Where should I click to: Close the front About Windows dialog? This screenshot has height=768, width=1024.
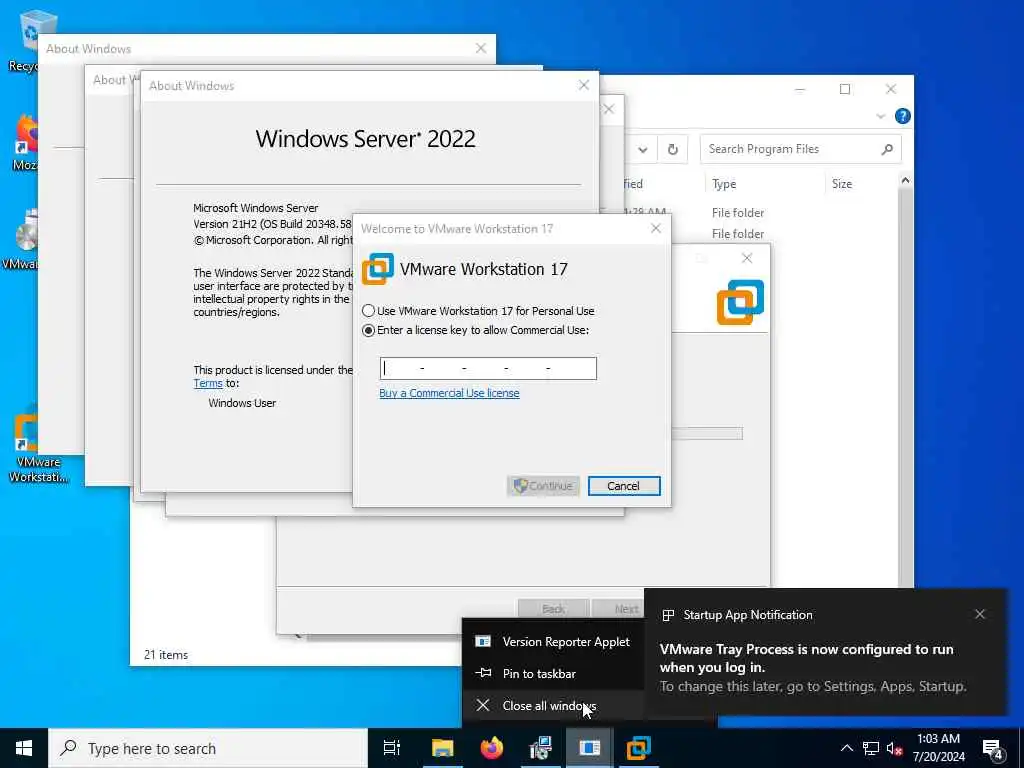584,85
